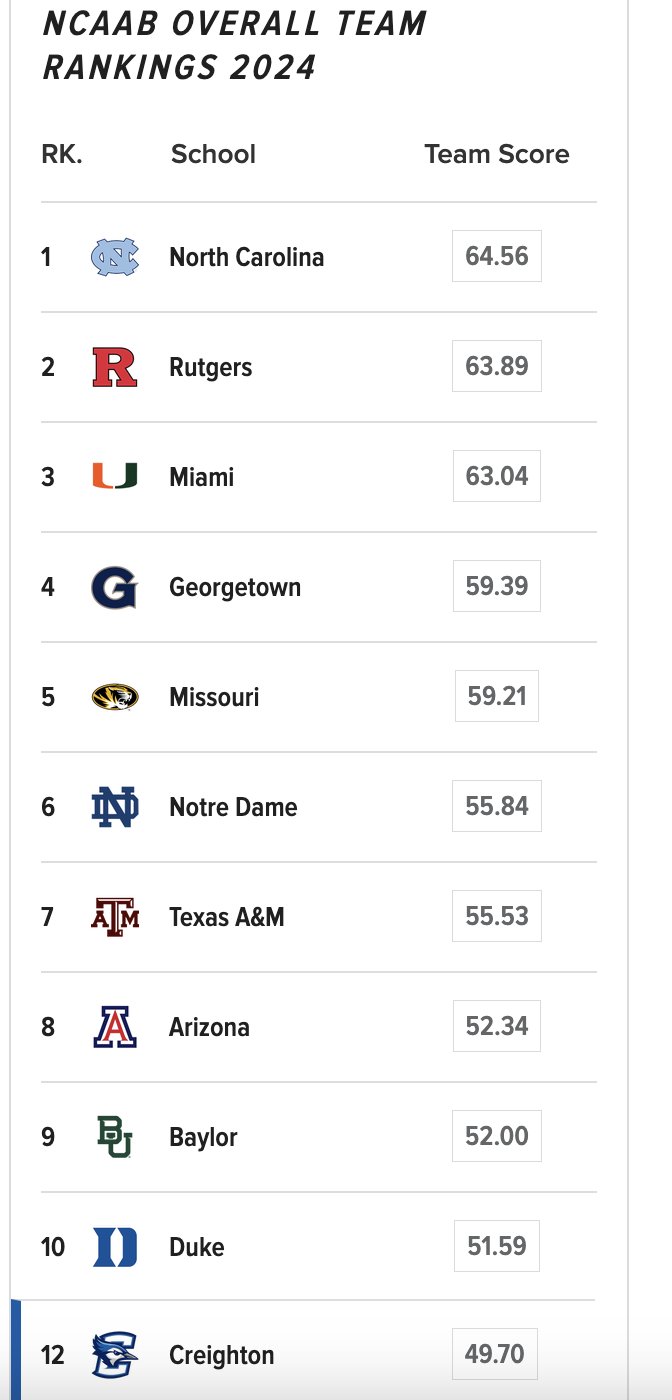Click the 64.56 team score box
The image size is (672, 1400).
point(497,256)
